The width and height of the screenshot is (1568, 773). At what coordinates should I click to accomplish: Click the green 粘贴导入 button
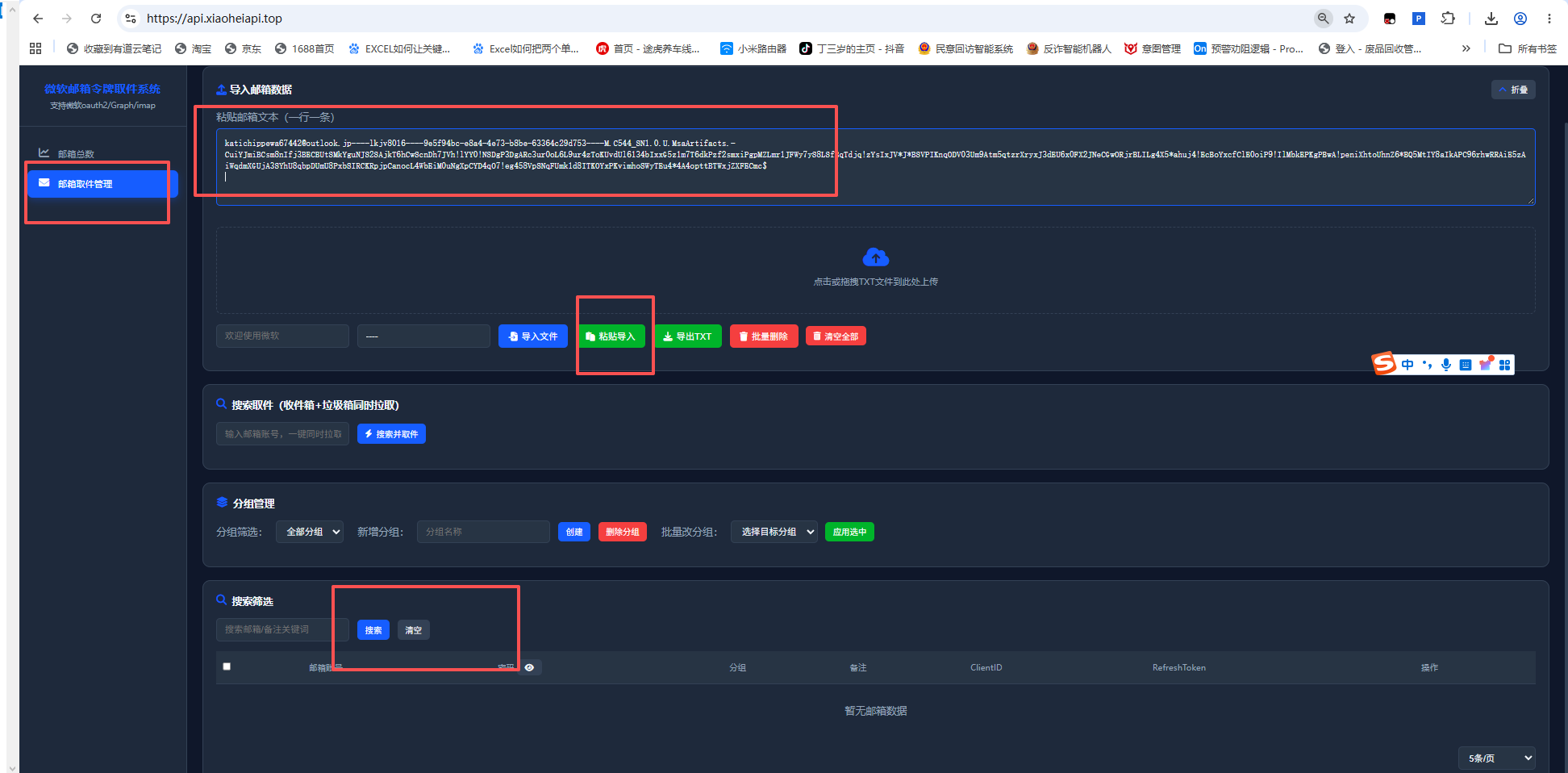coord(611,336)
